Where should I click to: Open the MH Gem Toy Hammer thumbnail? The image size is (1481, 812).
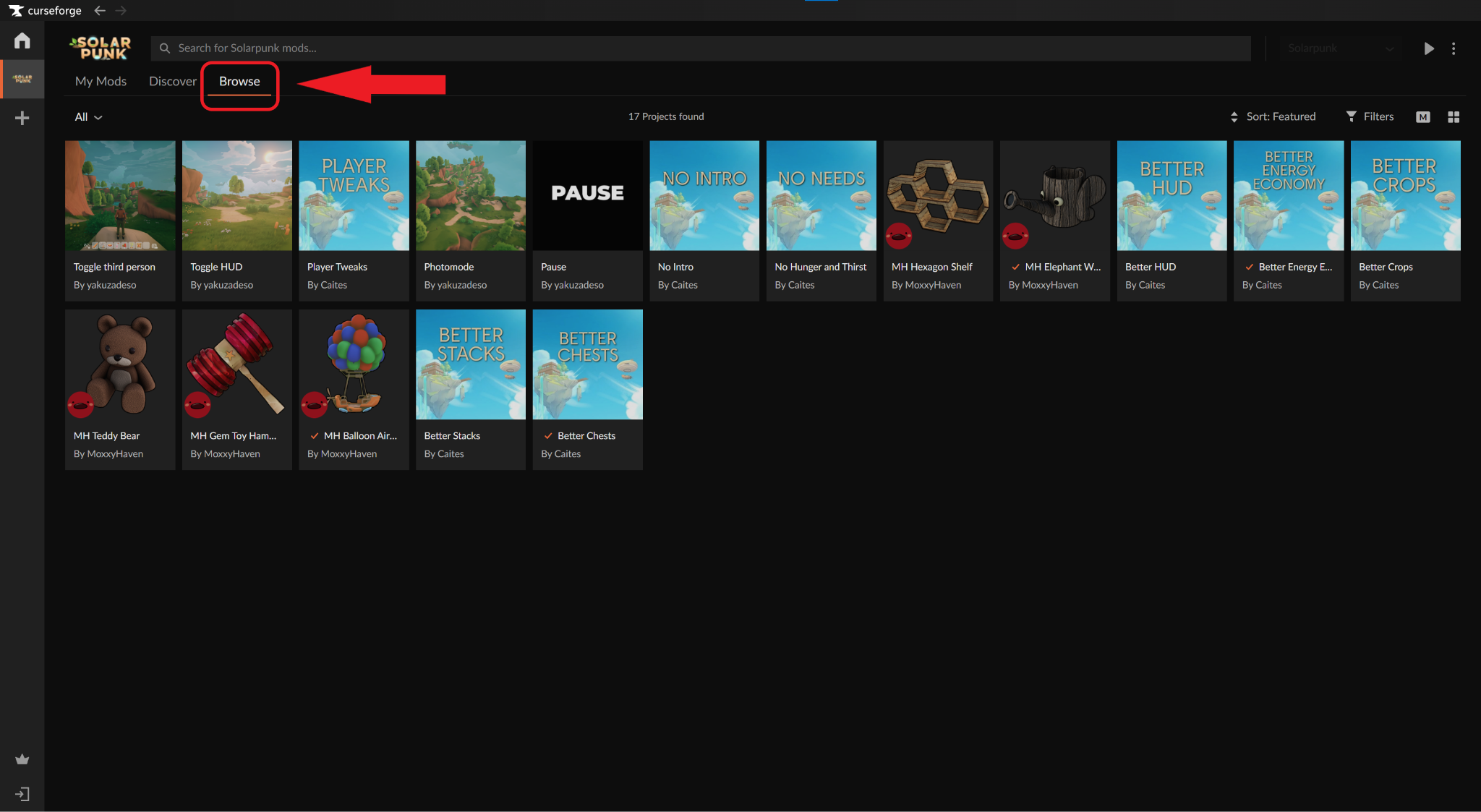237,364
